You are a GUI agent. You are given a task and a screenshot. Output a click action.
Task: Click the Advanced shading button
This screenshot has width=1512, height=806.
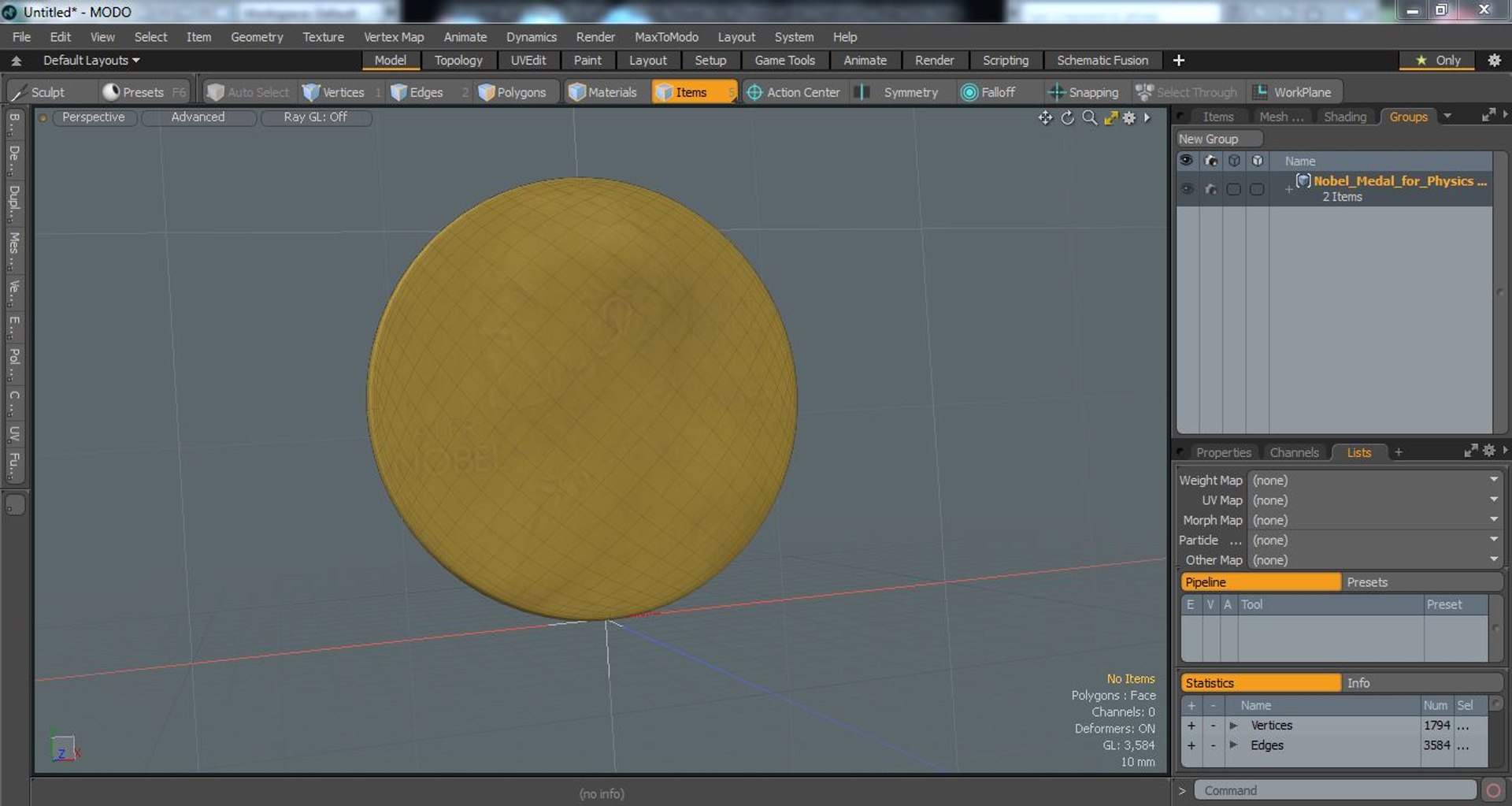pos(198,117)
